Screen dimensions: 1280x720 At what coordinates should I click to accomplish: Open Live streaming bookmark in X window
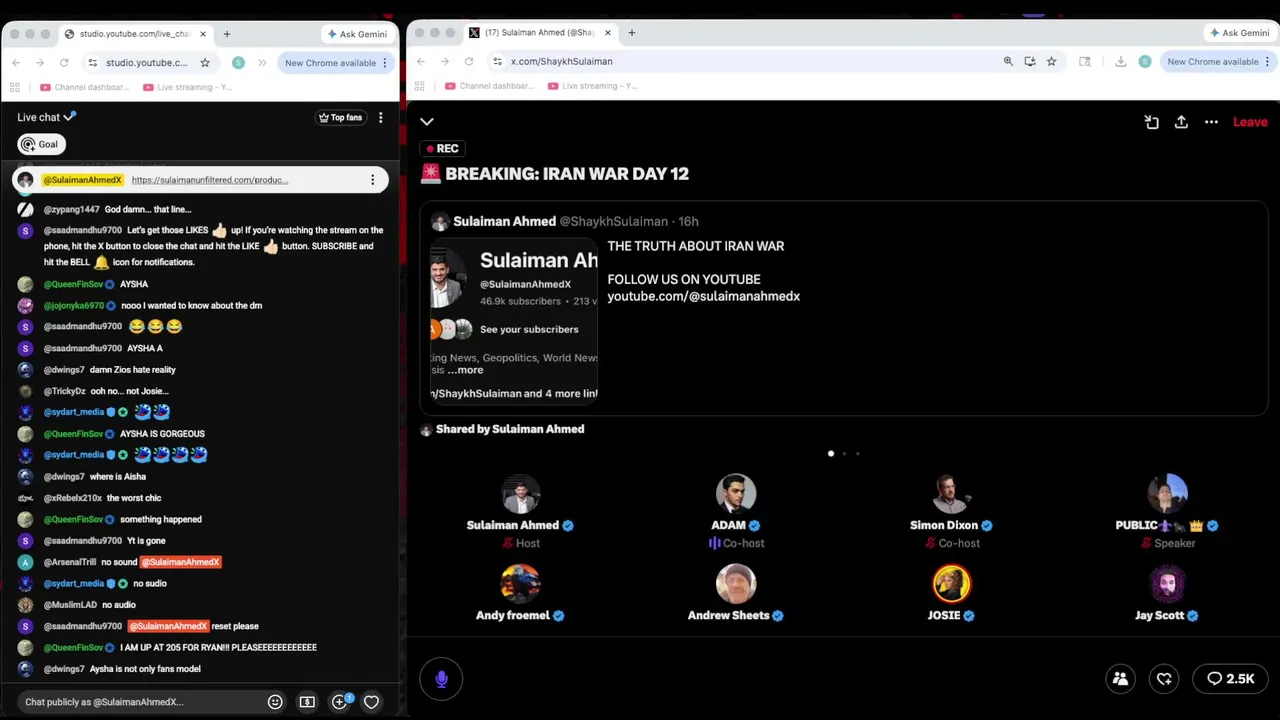(592, 86)
